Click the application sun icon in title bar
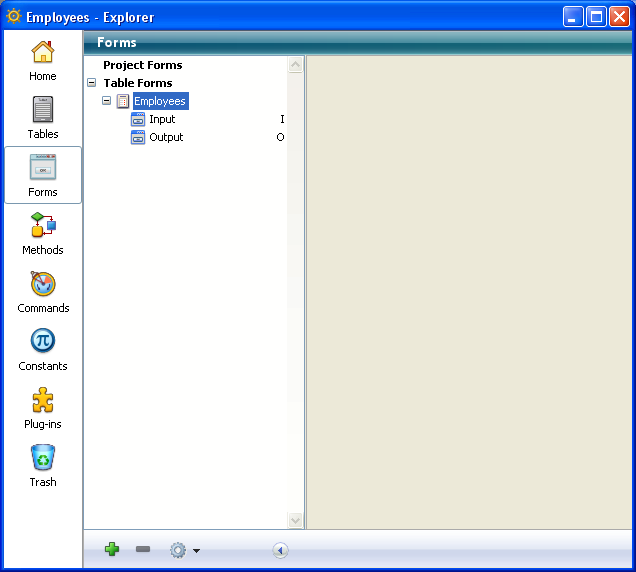This screenshot has height=572, width=636. tap(13, 17)
